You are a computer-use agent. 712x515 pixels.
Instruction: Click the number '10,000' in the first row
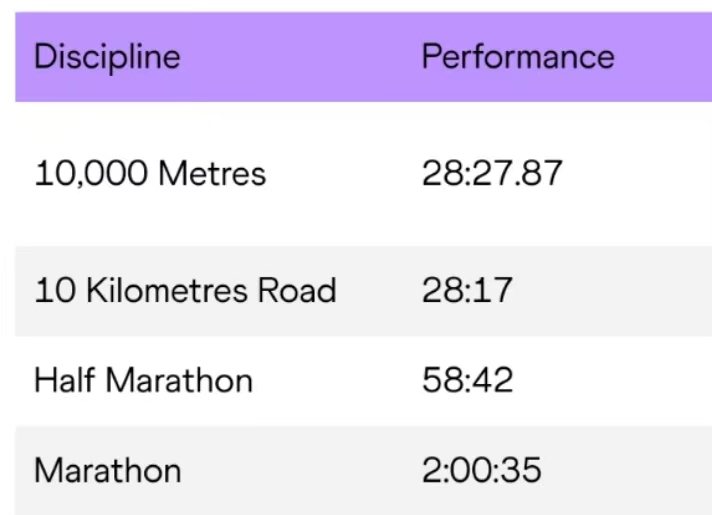pyautogui.click(x=92, y=174)
